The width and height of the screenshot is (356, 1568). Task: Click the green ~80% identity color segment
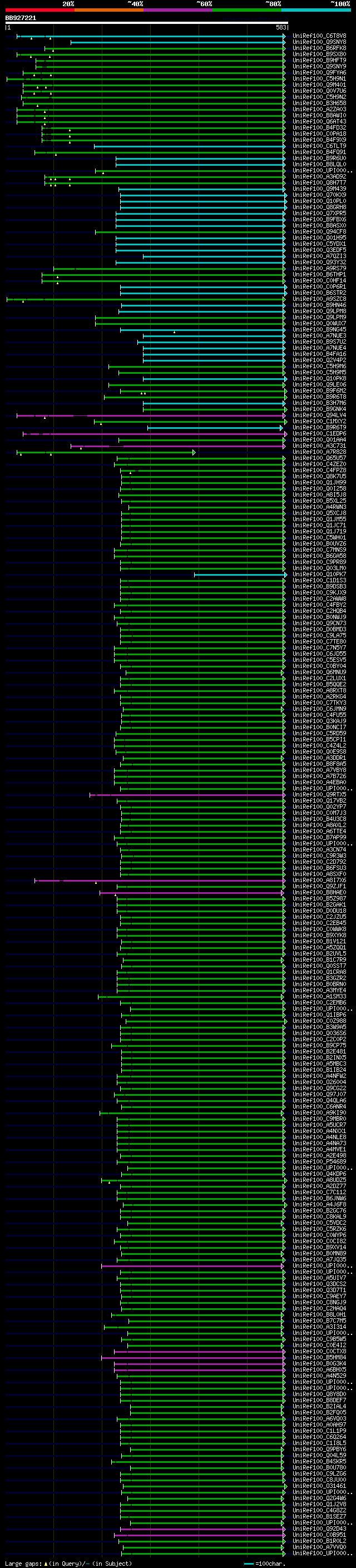[247, 10]
